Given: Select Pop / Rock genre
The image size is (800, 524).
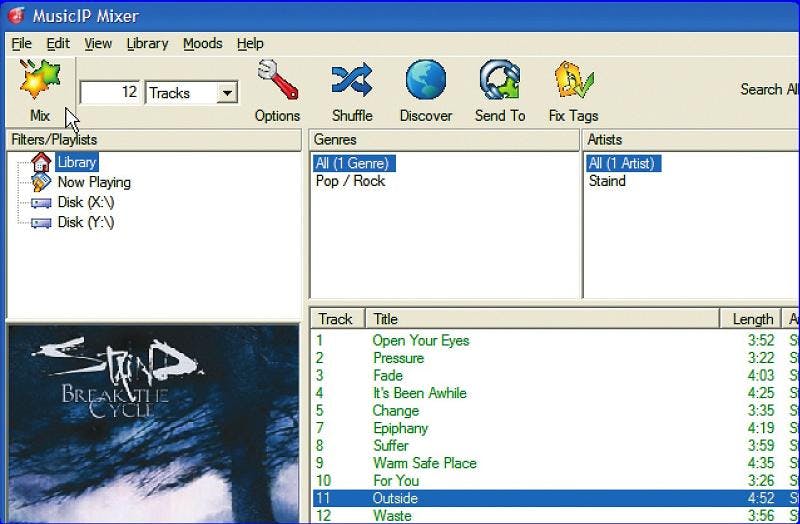Looking at the screenshot, I should (x=351, y=181).
